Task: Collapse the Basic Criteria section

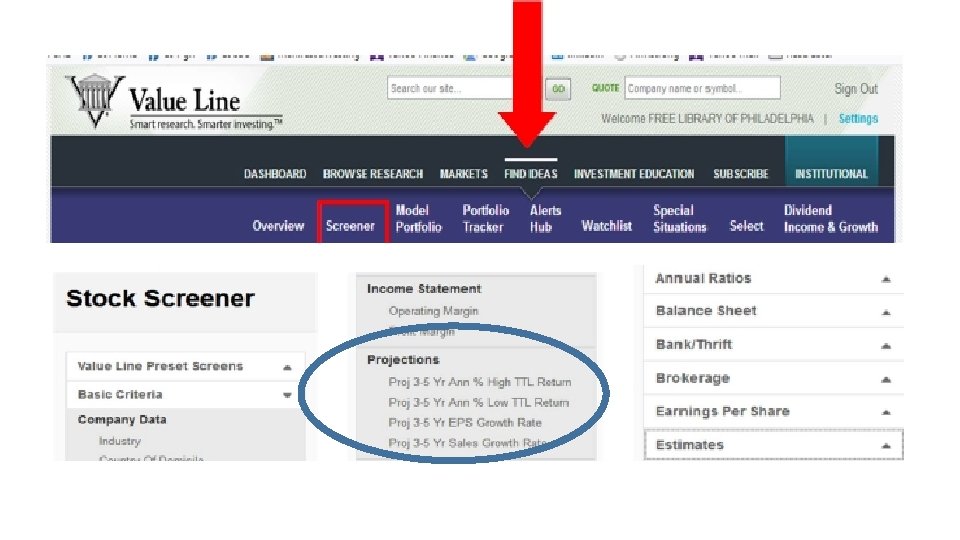Action: [x=186, y=394]
